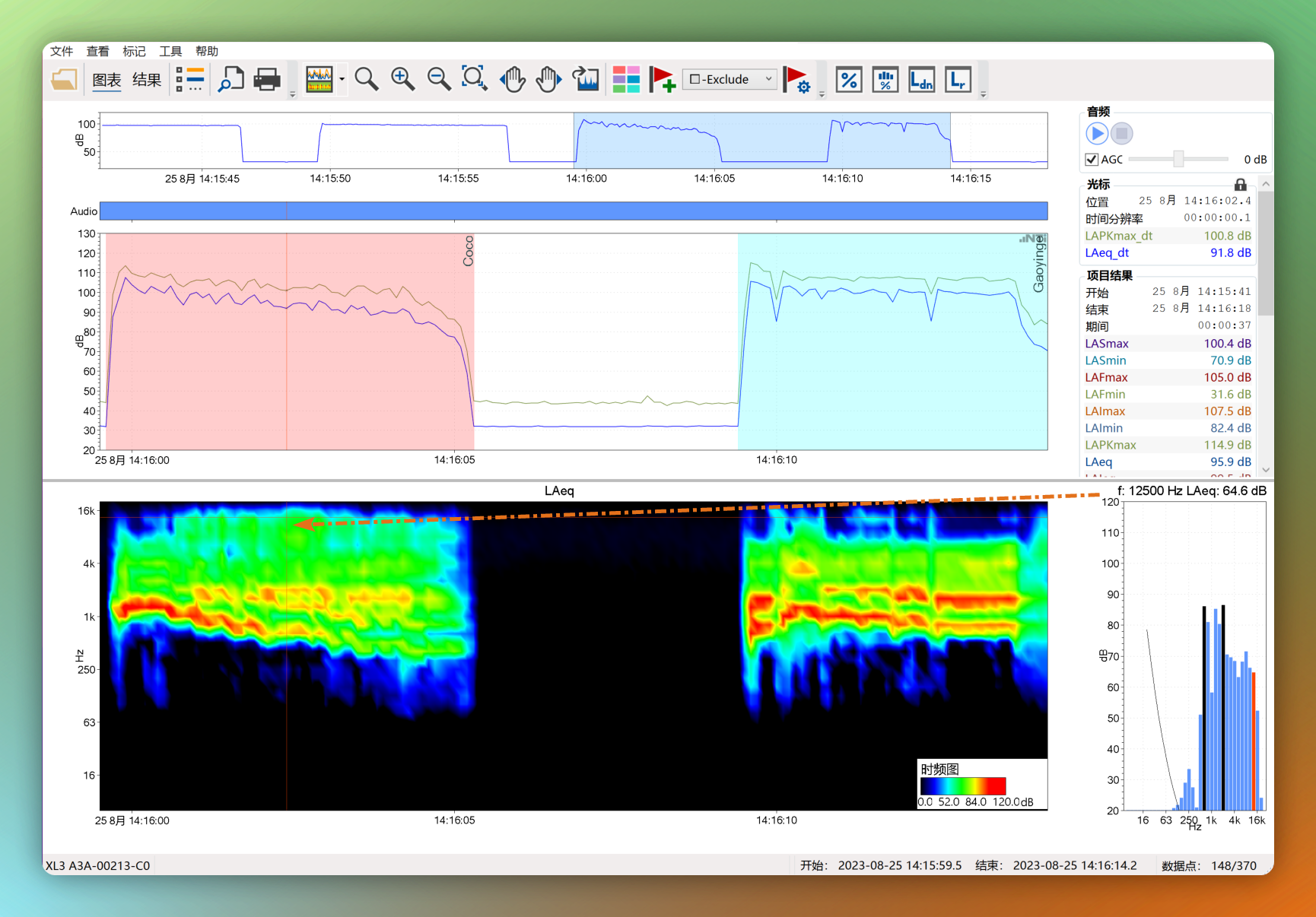Image resolution: width=1316 pixels, height=917 pixels.
Task: Click the zoom out magnifier
Action: pos(438,79)
